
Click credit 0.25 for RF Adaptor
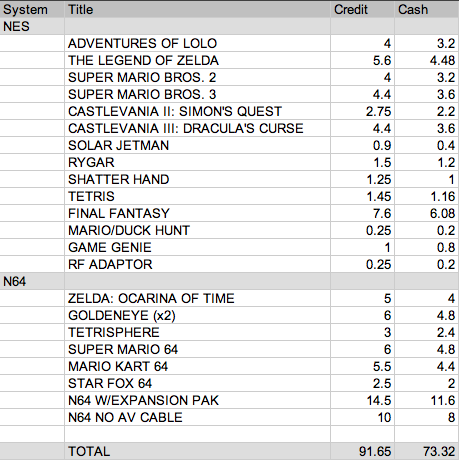[362, 264]
